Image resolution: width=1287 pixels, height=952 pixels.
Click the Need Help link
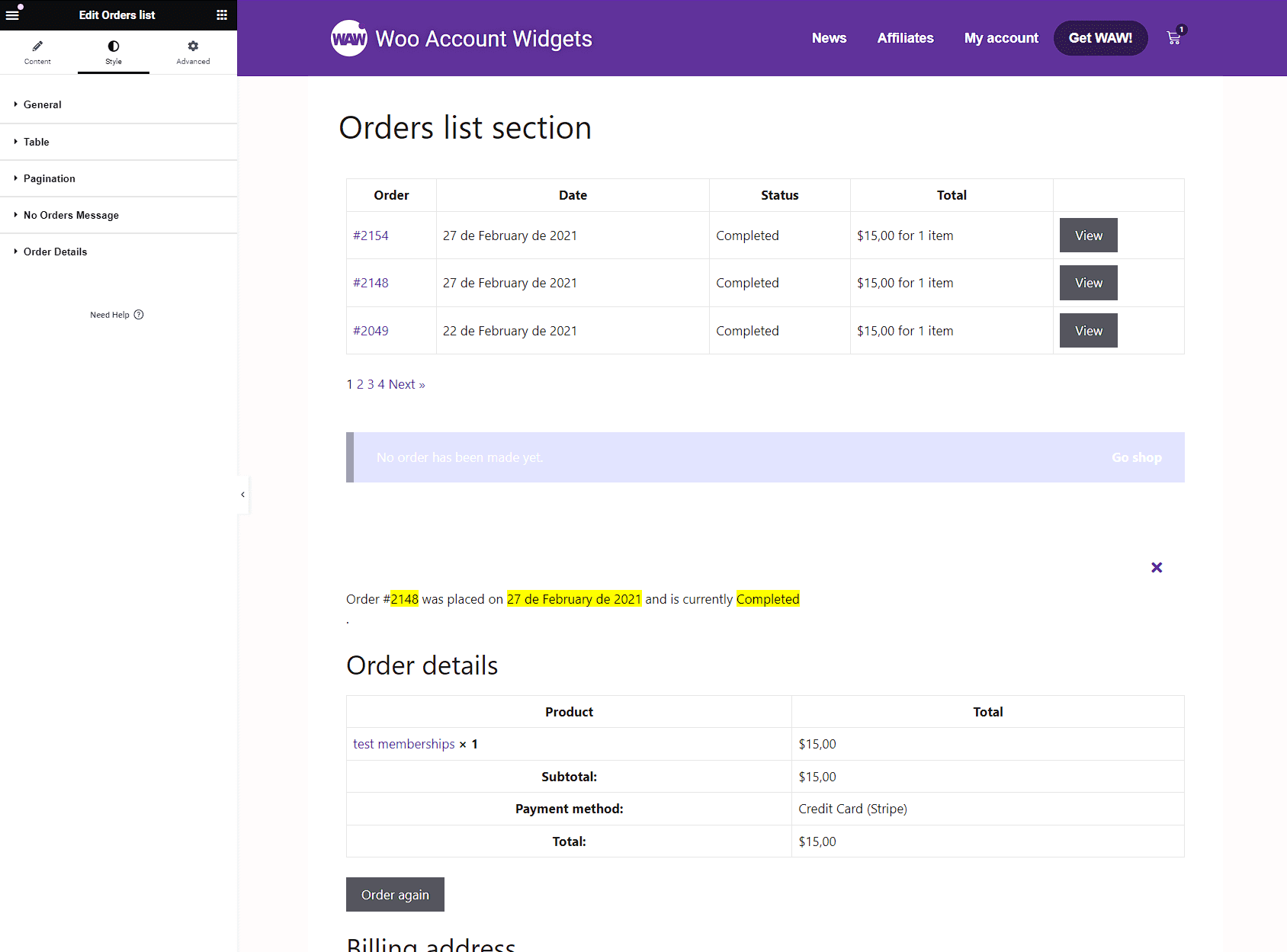(117, 315)
